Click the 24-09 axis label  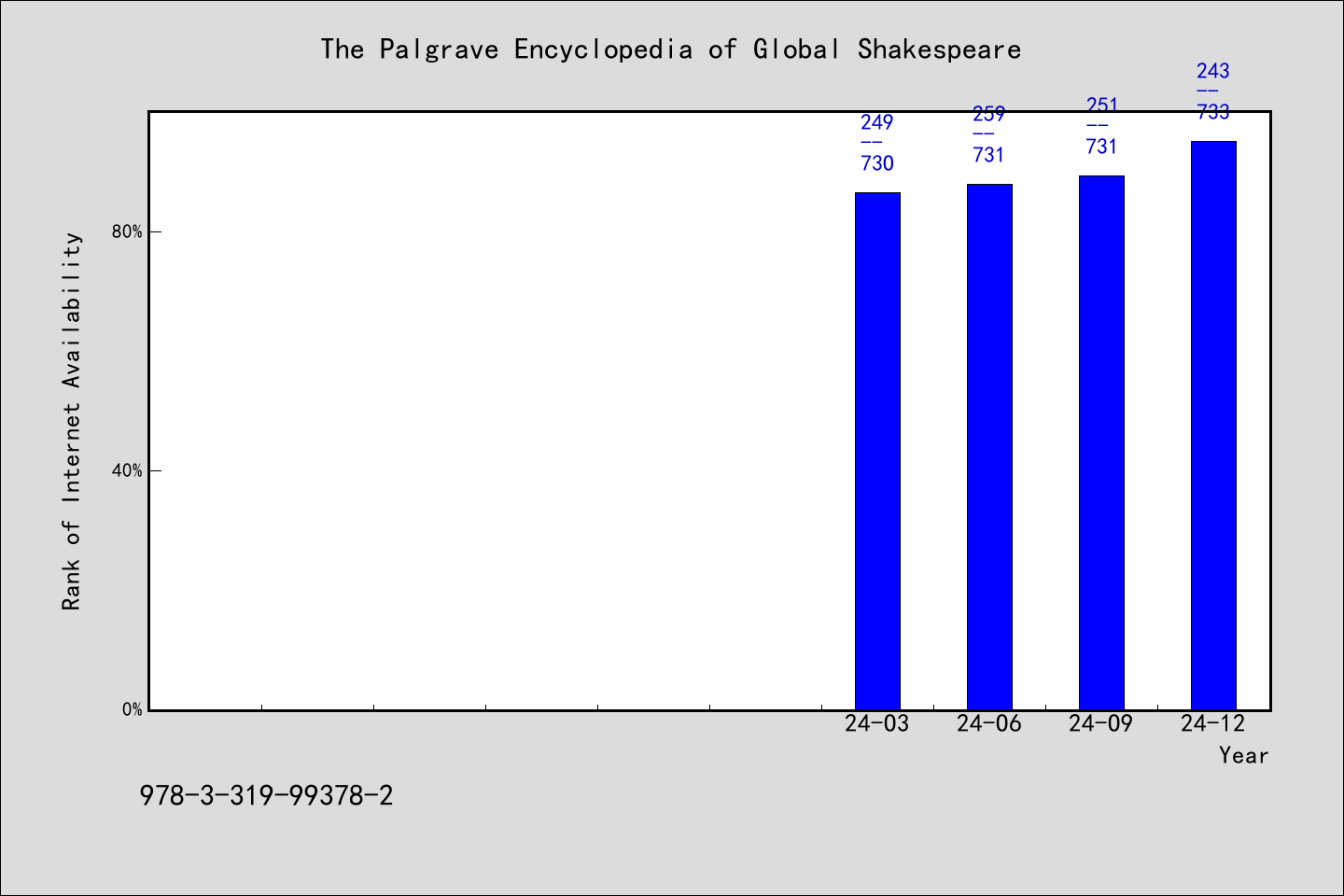click(1101, 723)
